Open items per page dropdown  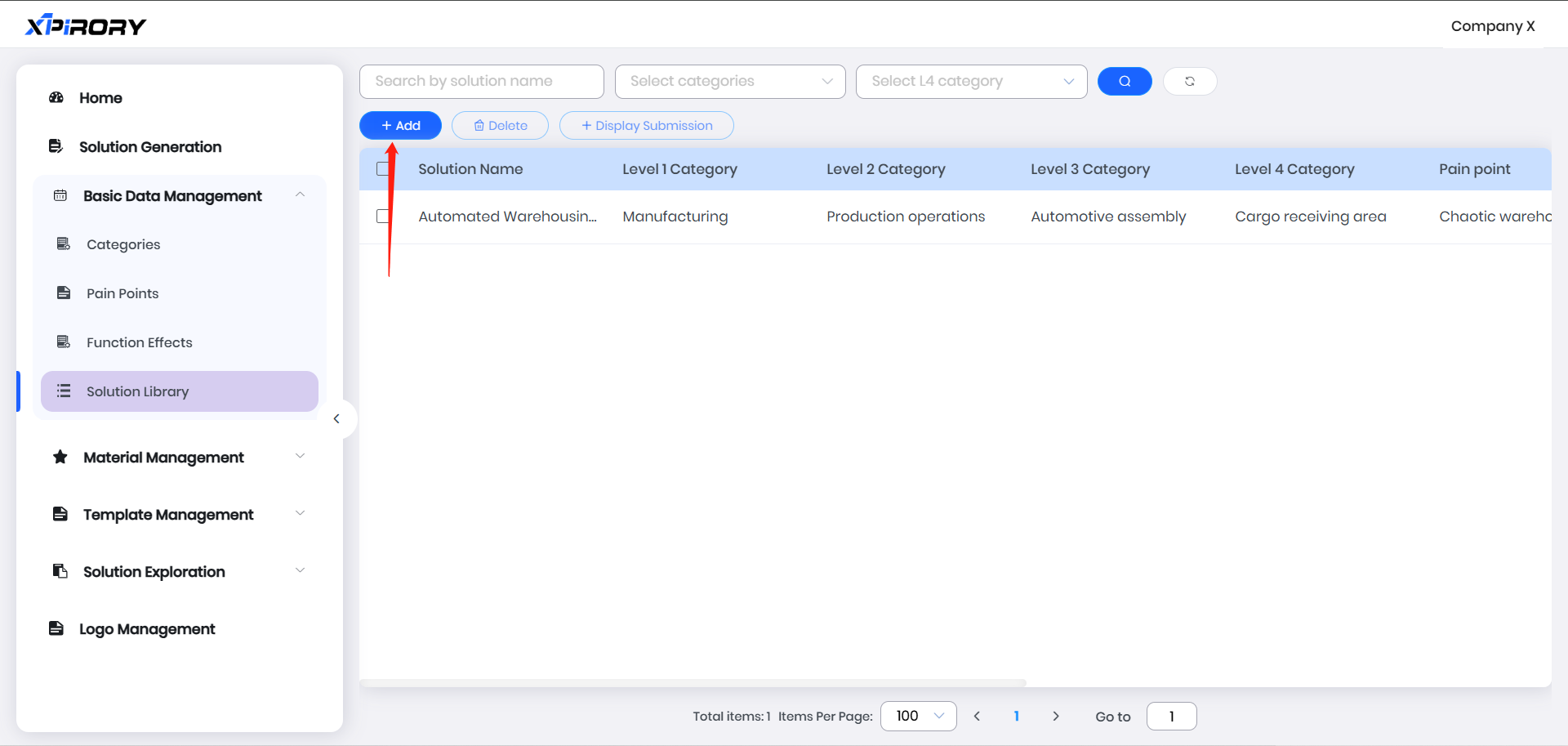919,717
